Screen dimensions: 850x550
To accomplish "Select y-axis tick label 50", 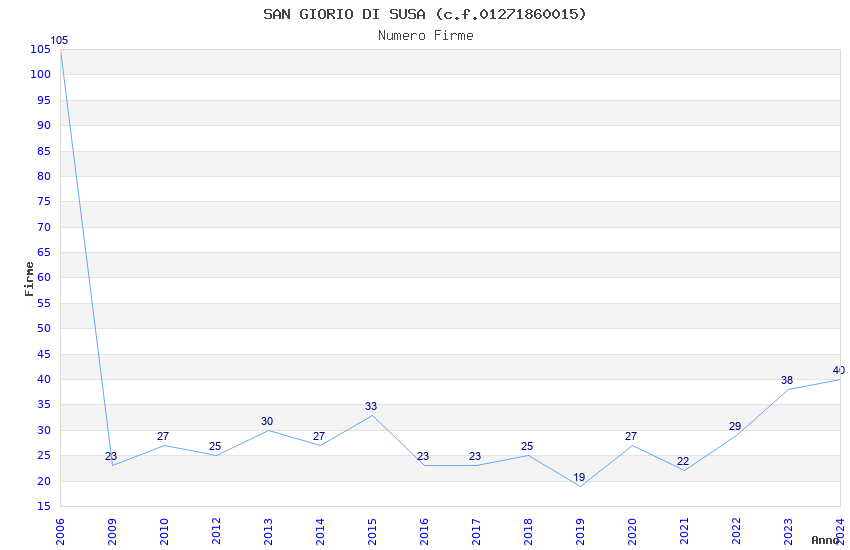I will (x=43, y=329).
